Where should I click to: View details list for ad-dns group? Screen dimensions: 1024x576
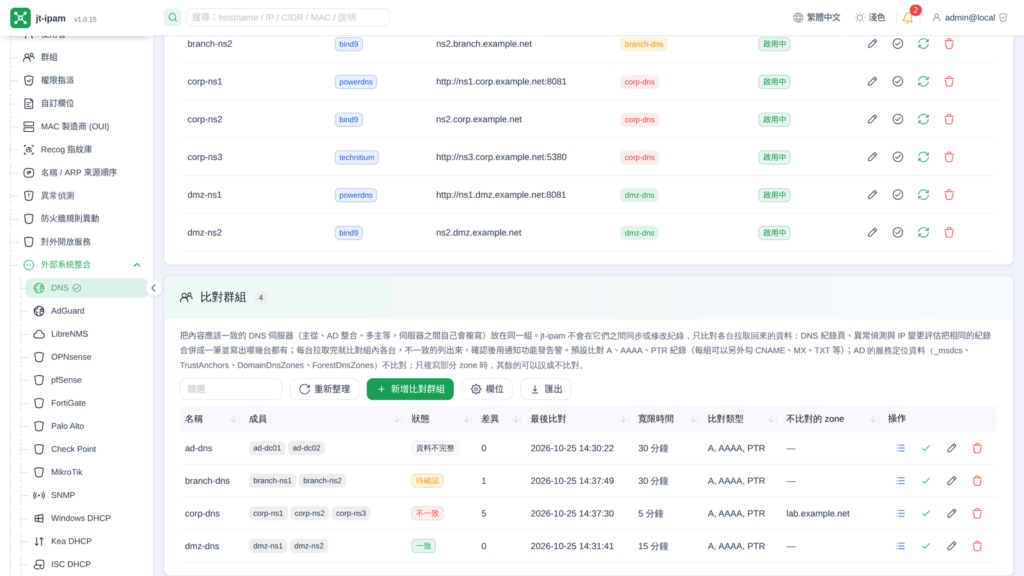(900, 448)
